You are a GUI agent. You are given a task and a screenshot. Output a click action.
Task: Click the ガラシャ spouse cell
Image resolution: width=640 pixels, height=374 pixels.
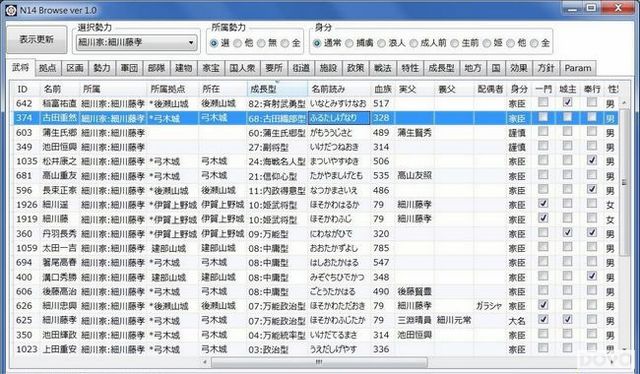[489, 306]
